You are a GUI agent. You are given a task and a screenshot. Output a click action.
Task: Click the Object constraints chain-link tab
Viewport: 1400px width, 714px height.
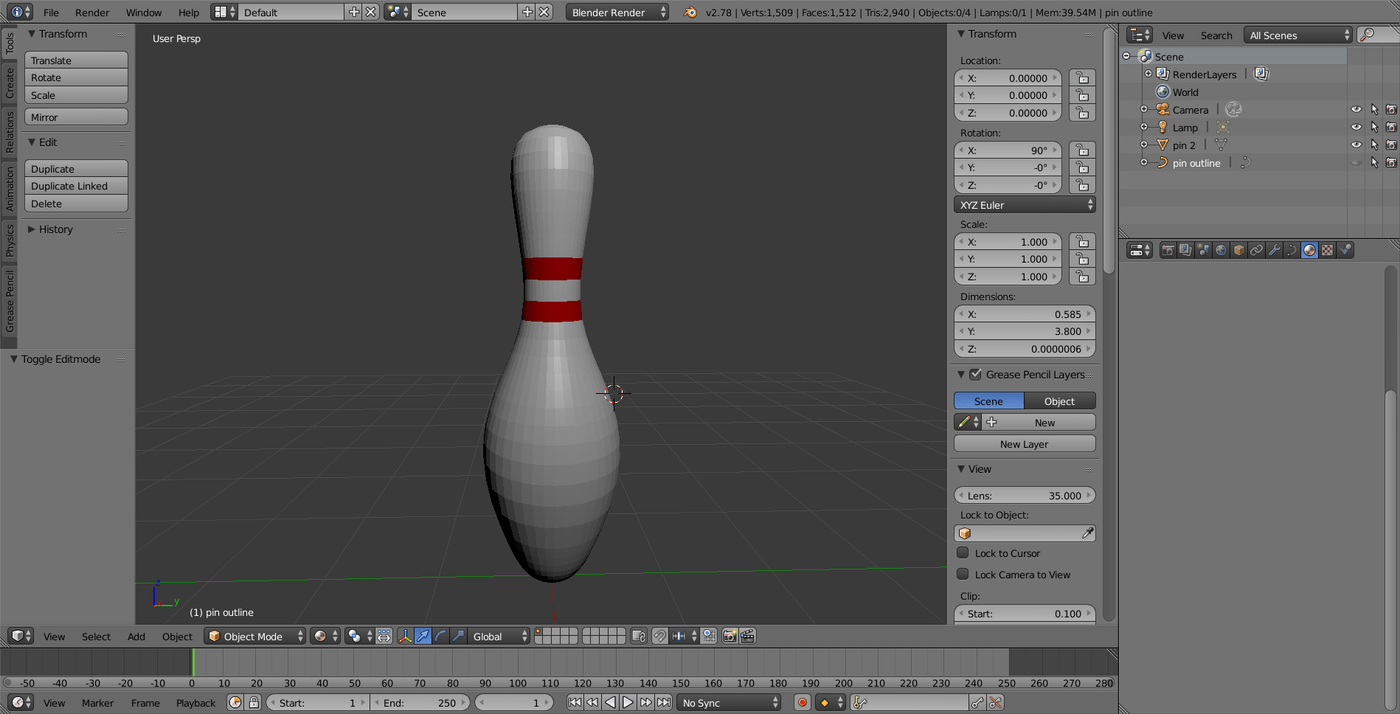click(x=1256, y=250)
